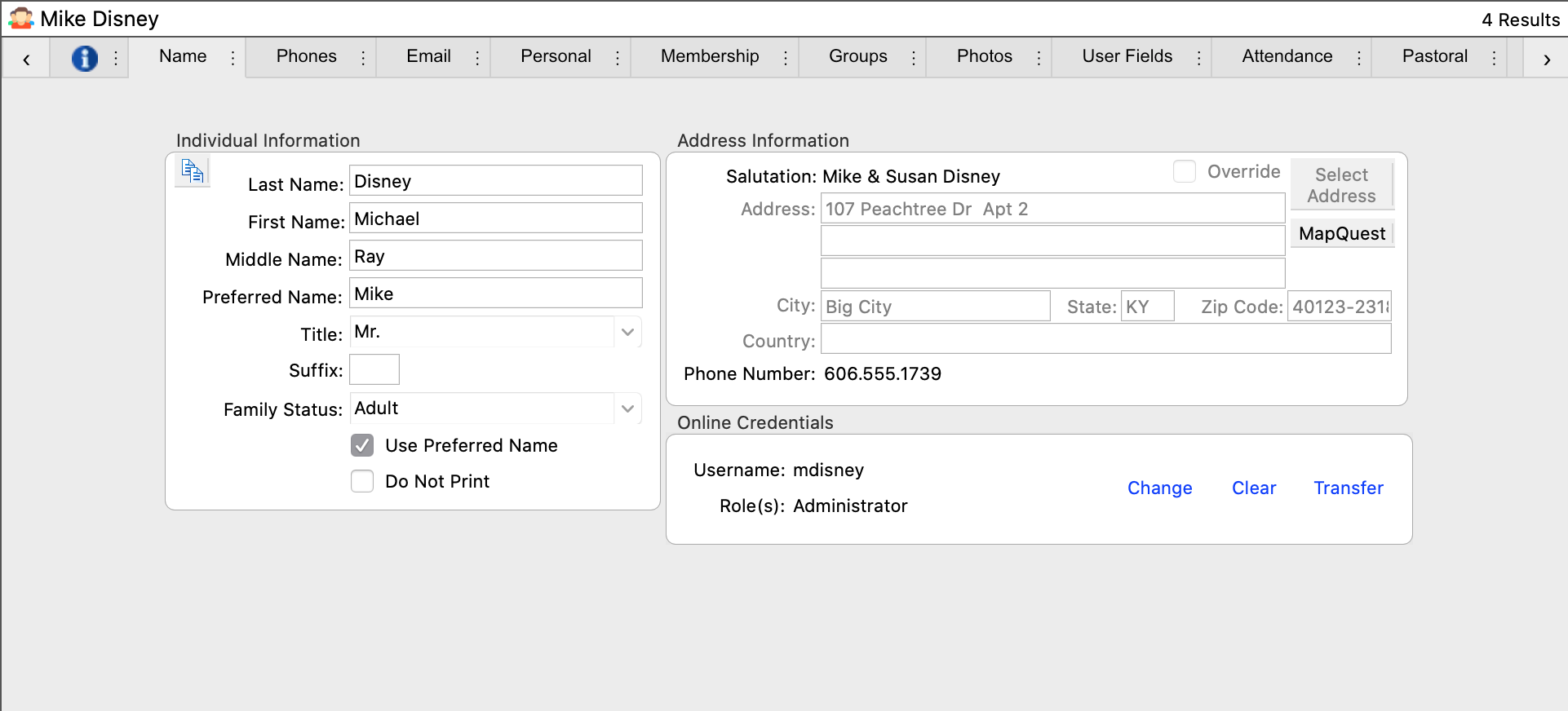Open options dots beside Membership tab
Screen dimensions: 1568x711
(786, 58)
